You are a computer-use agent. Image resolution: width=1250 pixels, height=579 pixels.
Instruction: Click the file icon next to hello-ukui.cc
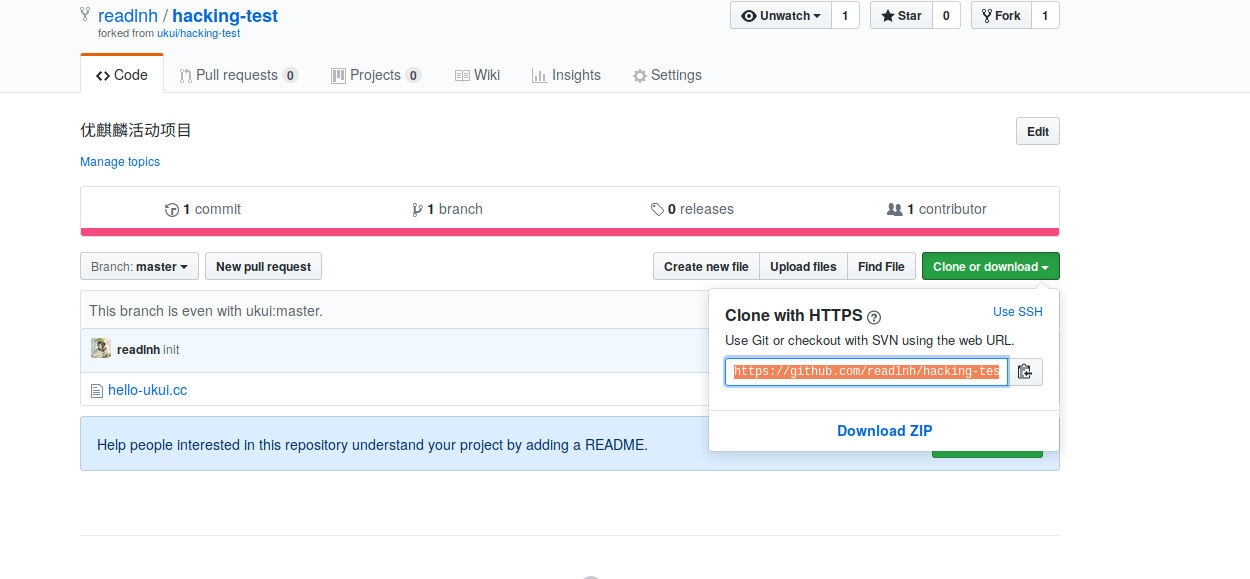point(96,391)
